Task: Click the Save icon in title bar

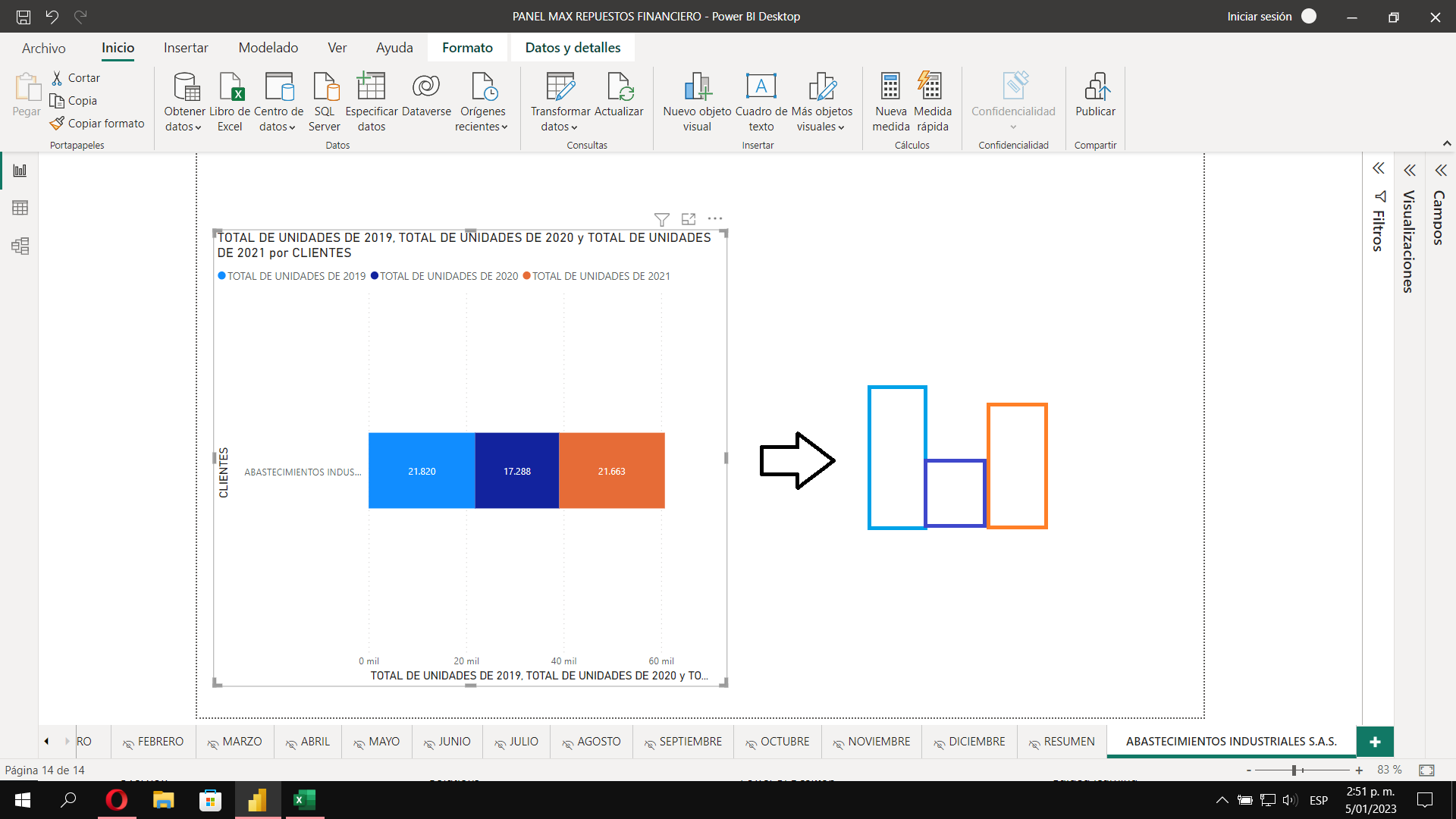Action: [24, 16]
